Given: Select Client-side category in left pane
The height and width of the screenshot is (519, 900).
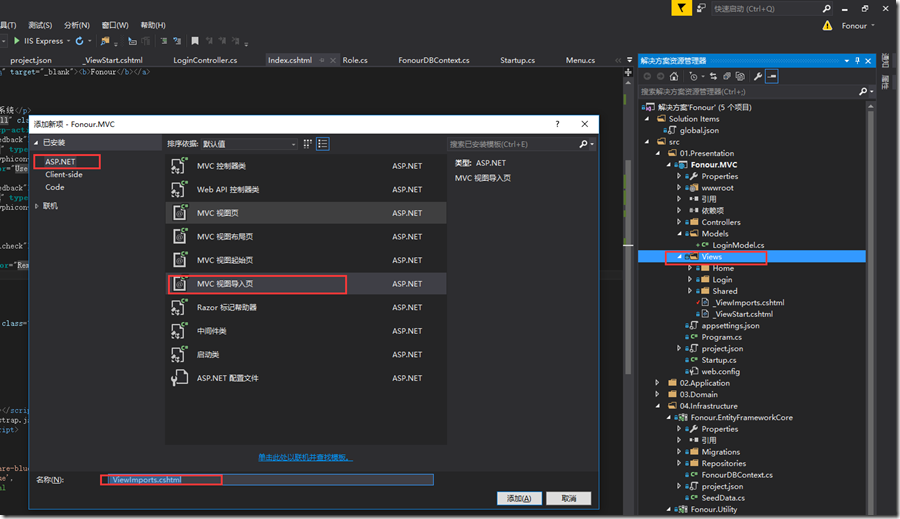Looking at the screenshot, I should (x=64, y=175).
